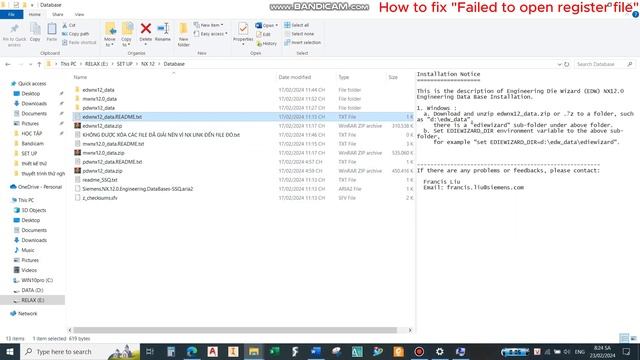
Task: Sort by the Date modified column header
Action: [295, 77]
